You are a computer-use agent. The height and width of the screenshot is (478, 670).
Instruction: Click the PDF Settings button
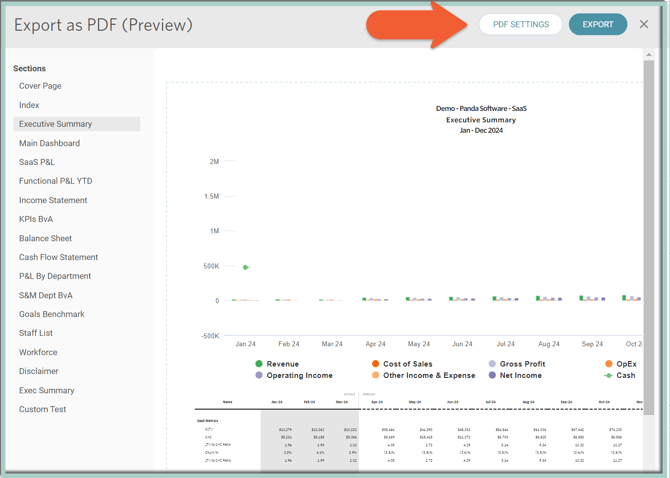click(x=520, y=24)
